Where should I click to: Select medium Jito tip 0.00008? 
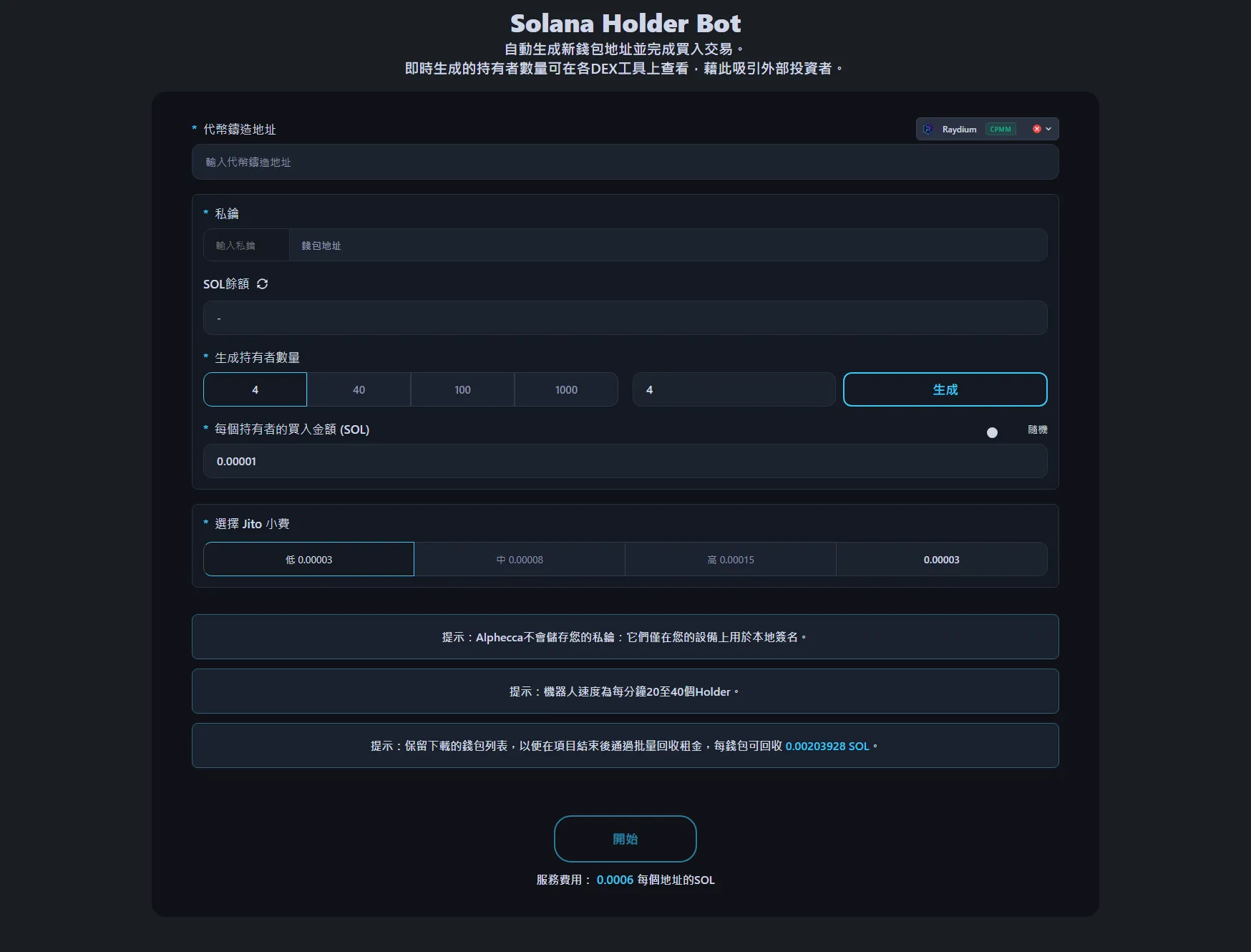point(520,559)
